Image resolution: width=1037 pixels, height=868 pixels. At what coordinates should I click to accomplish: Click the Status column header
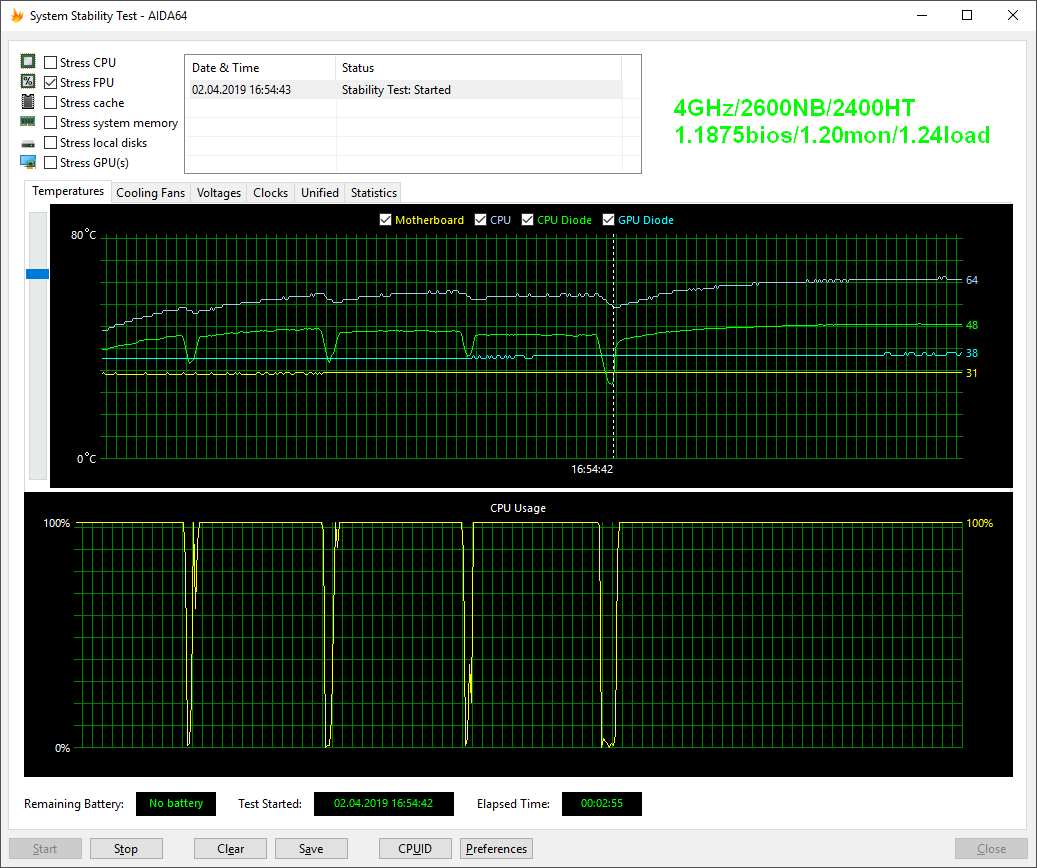(479, 67)
